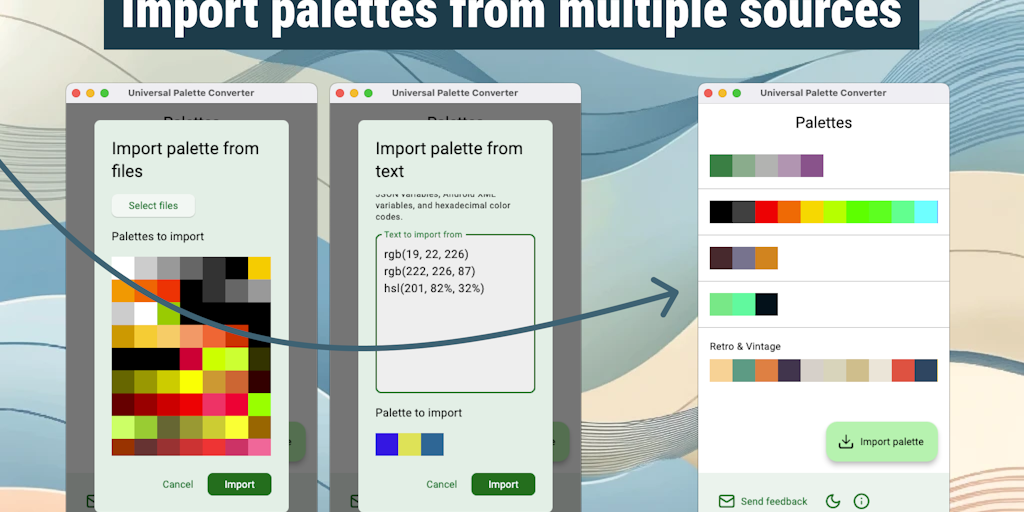Click the text line rgb(19, 22, 226)
The height and width of the screenshot is (512, 1024).
[x=426, y=254]
